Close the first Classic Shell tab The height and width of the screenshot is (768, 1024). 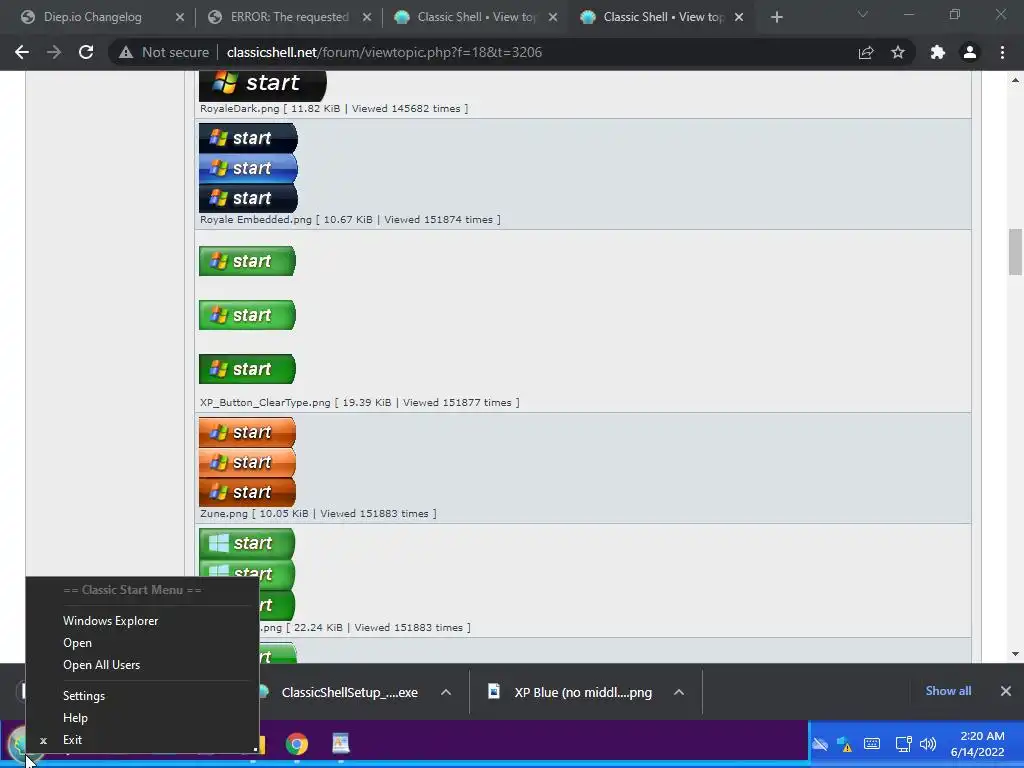pyautogui.click(x=553, y=17)
